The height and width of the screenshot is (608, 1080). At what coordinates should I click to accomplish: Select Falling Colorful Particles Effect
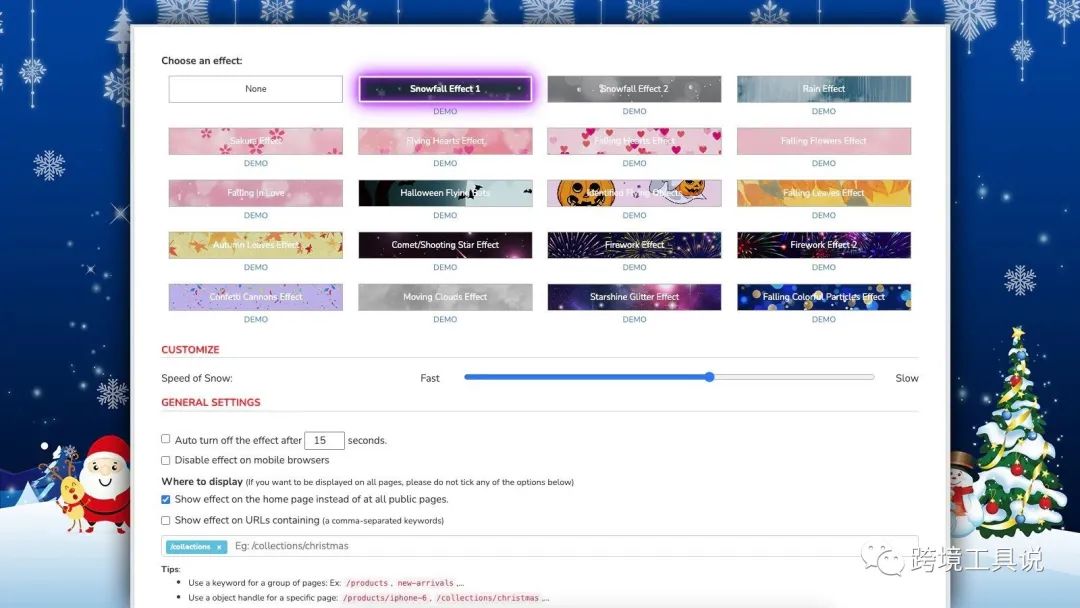point(823,296)
